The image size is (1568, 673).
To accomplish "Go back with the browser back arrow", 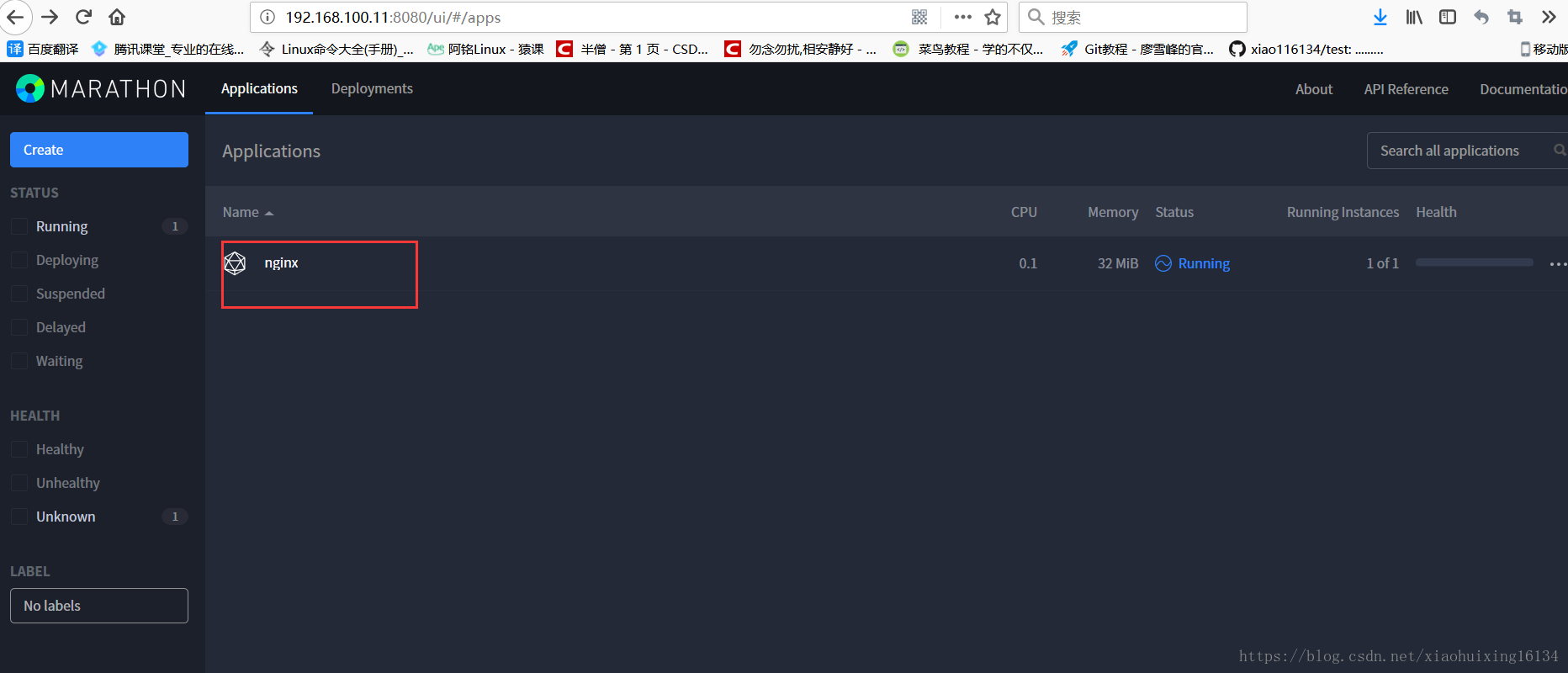I will coord(15,17).
